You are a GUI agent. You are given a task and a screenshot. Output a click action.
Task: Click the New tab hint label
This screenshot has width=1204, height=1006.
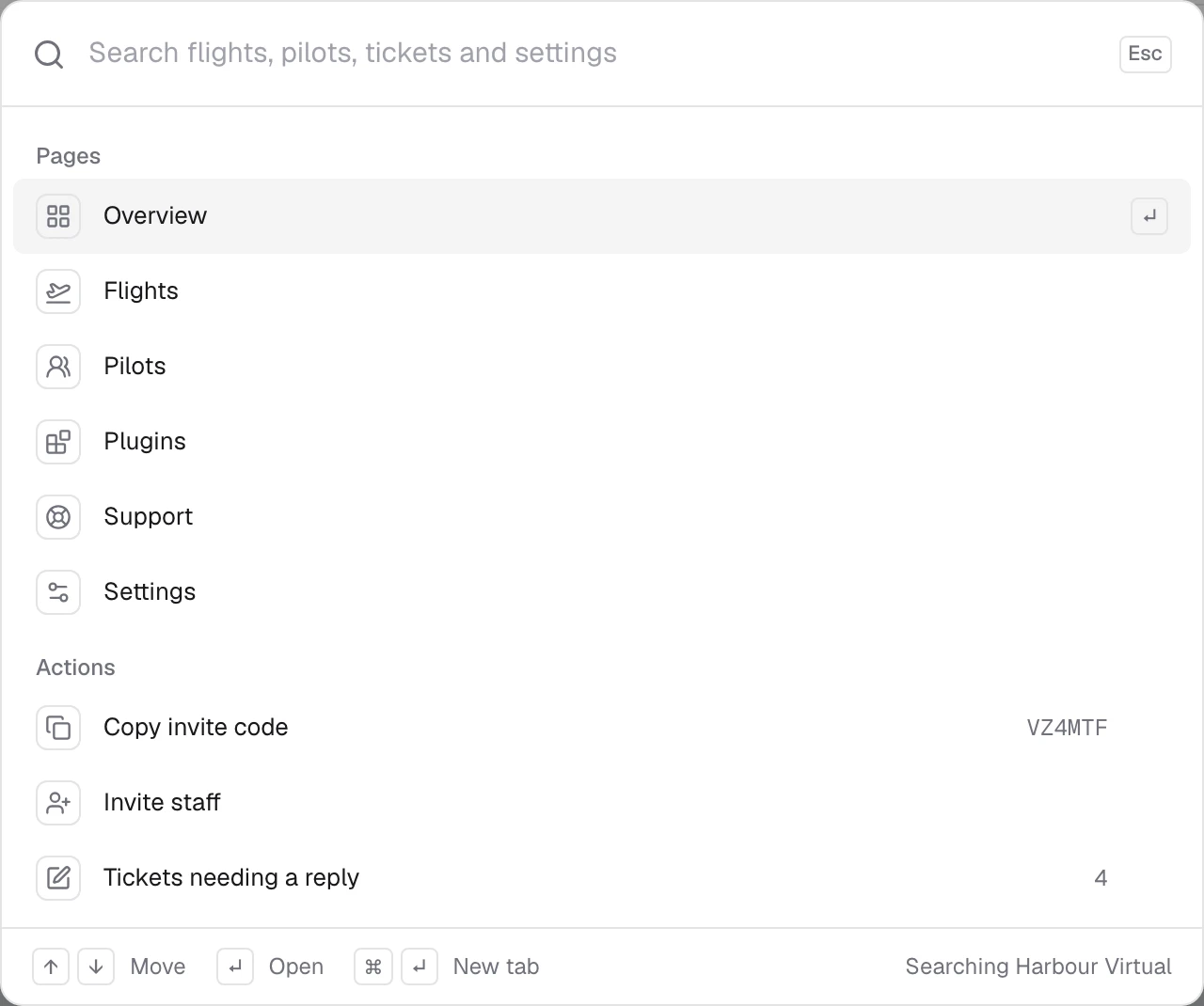click(496, 967)
